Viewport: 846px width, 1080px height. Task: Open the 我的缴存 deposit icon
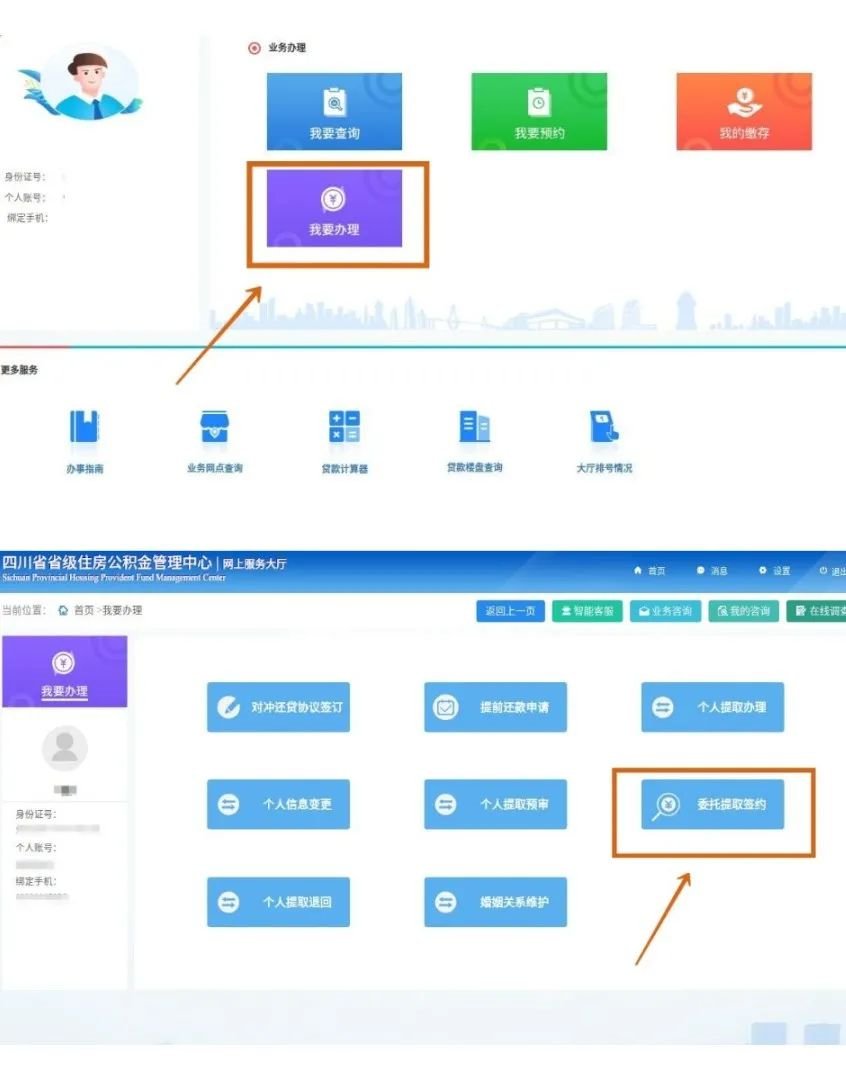coord(744,112)
